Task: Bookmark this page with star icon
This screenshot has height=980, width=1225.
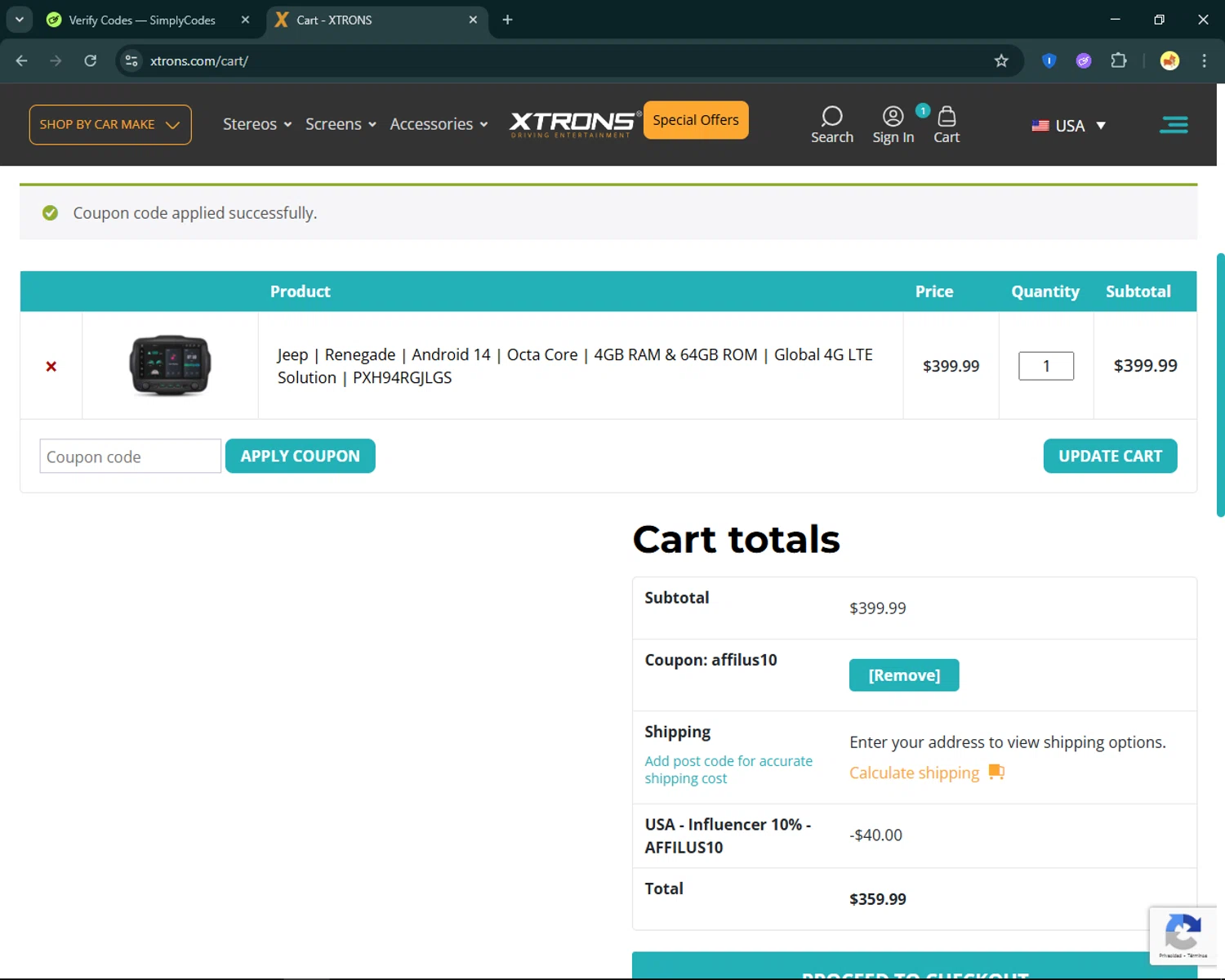Action: coord(1001,60)
